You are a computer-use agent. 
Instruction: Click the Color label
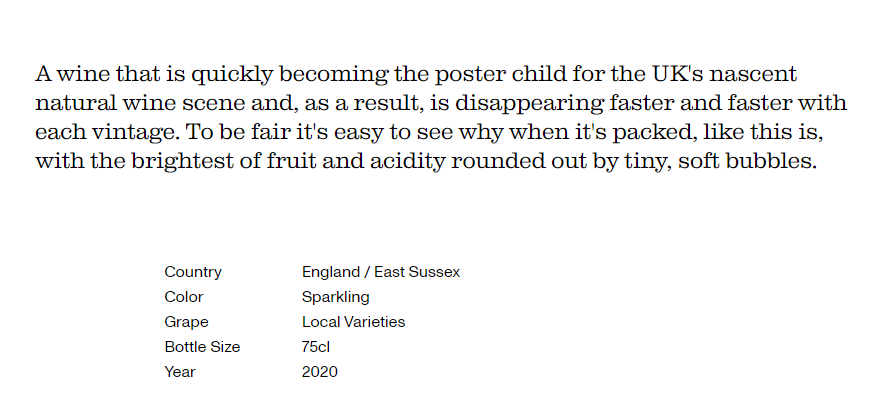183,297
